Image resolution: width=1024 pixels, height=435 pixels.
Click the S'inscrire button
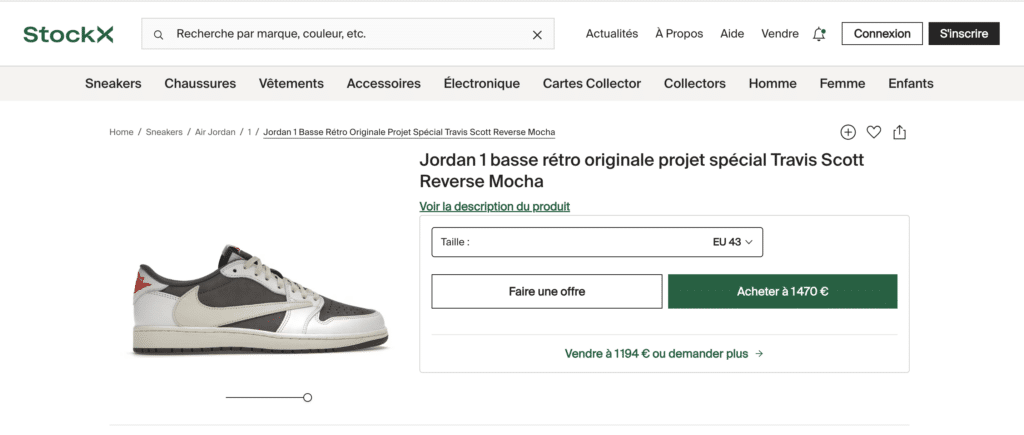coord(964,34)
